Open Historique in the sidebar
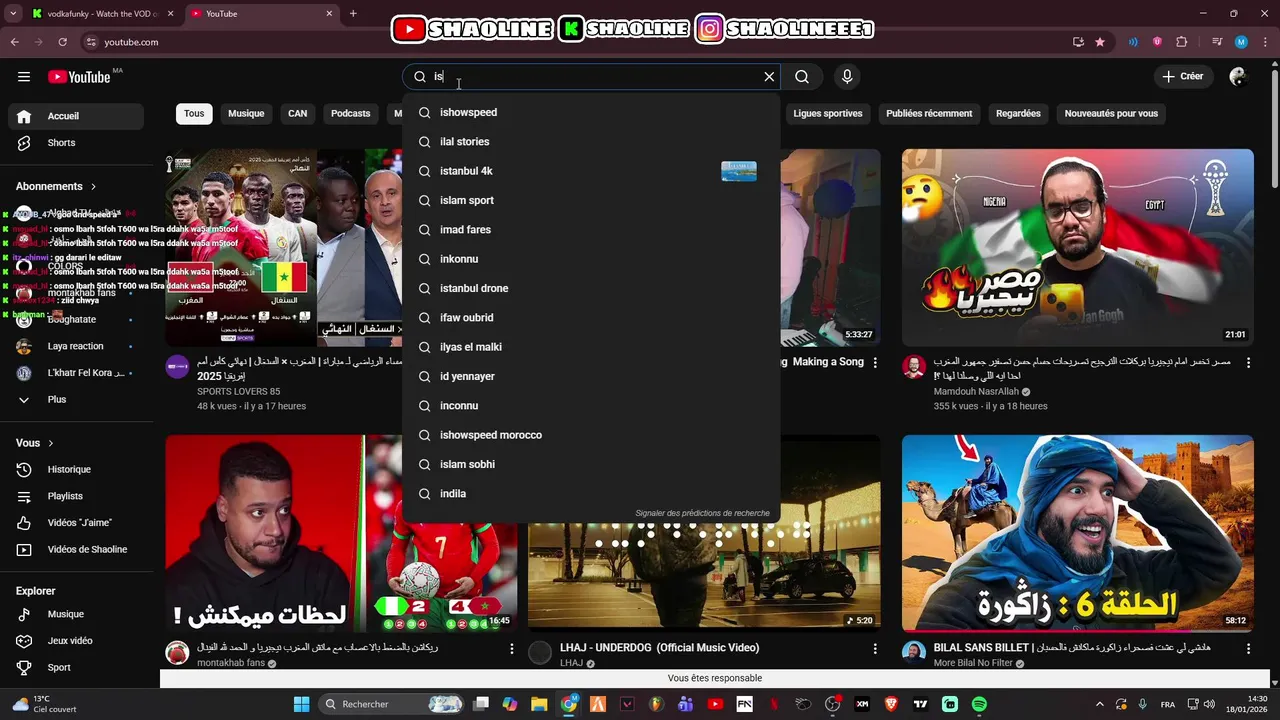The height and width of the screenshot is (720, 1280). (76, 469)
